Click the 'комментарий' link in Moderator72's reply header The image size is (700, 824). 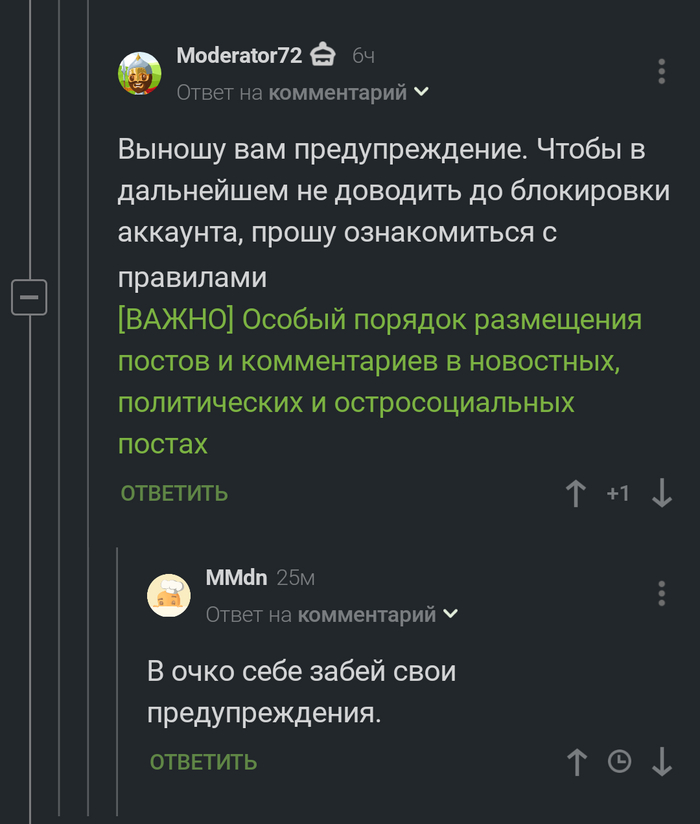(336, 90)
